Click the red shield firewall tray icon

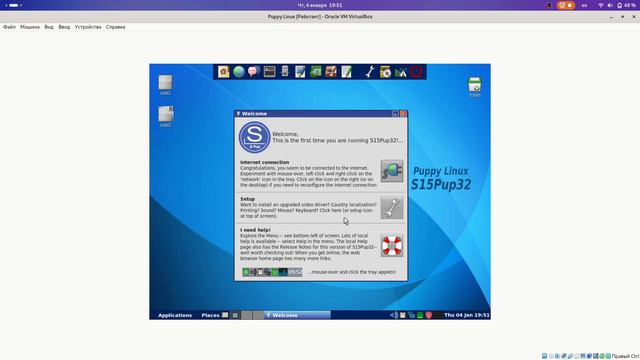click(x=429, y=315)
